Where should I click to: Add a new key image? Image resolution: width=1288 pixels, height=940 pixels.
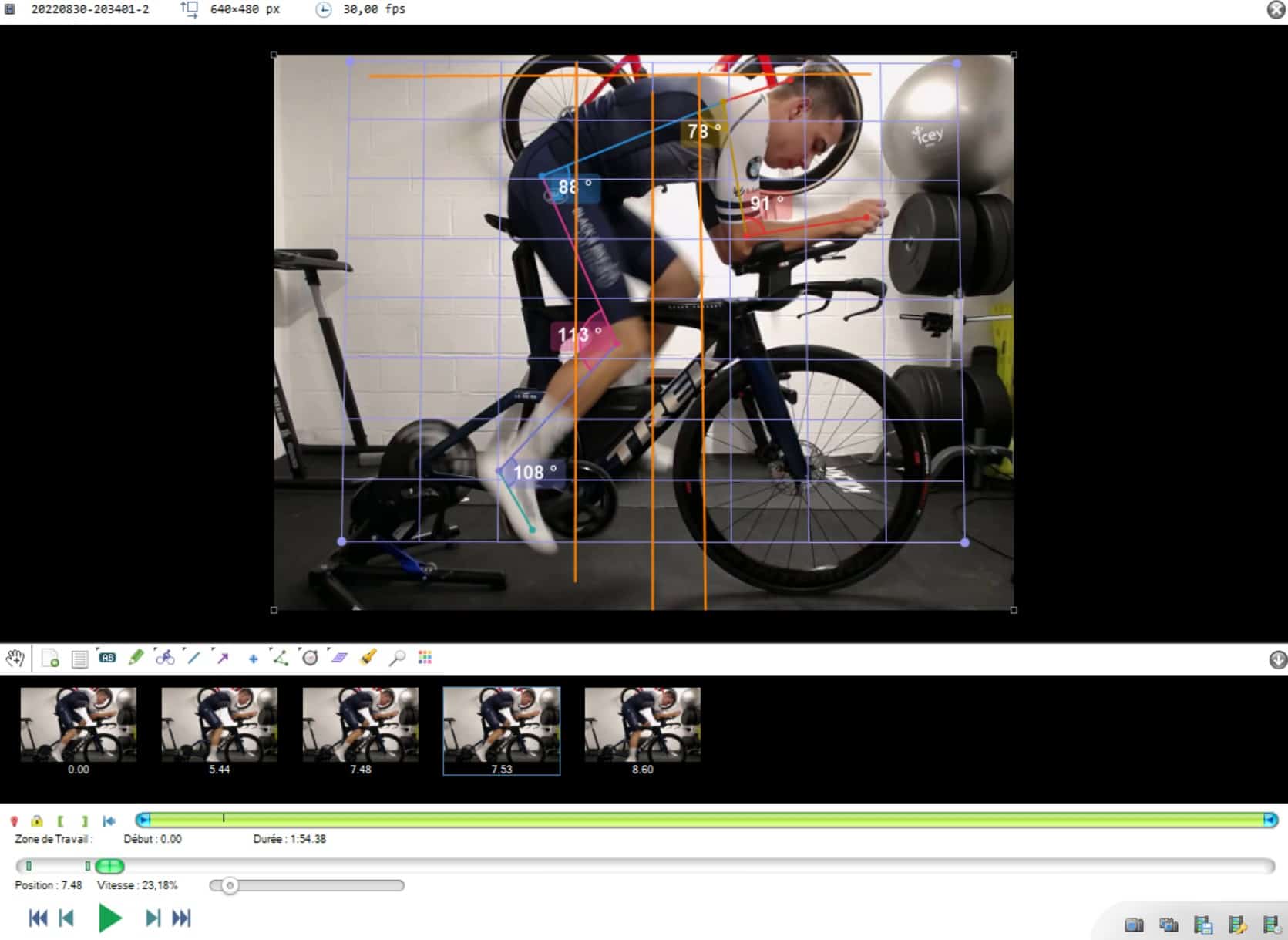coord(50,659)
